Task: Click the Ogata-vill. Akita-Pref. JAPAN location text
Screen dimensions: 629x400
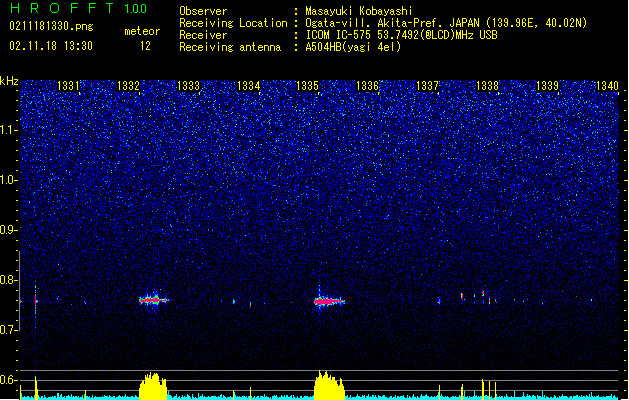Action: click(x=446, y=23)
